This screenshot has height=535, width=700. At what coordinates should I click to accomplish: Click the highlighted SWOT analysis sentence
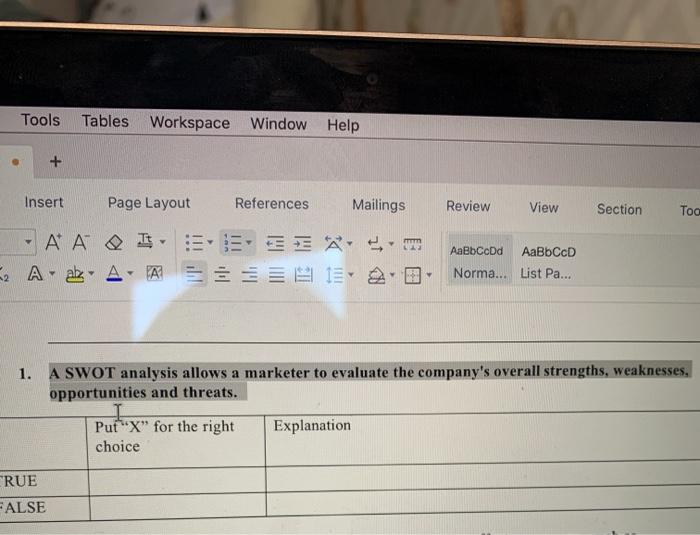(369, 382)
